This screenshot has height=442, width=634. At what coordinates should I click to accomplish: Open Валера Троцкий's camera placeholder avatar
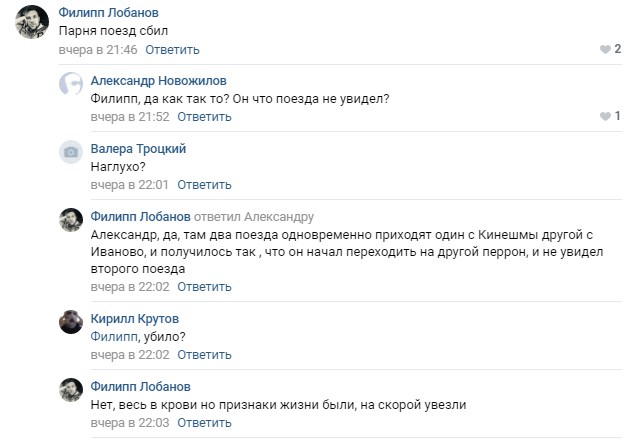coord(71,152)
